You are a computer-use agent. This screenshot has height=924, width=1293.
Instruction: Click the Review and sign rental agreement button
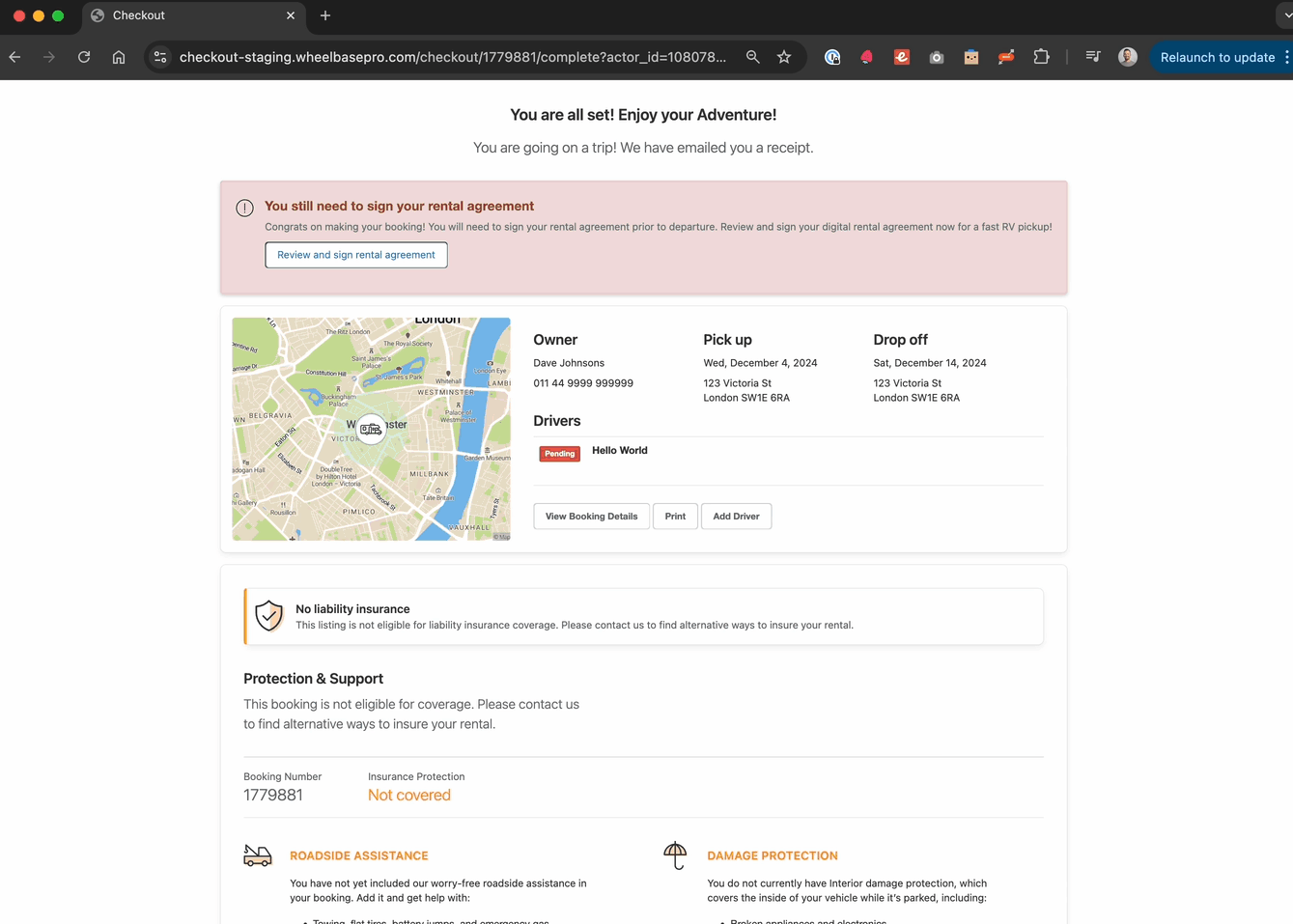point(355,255)
